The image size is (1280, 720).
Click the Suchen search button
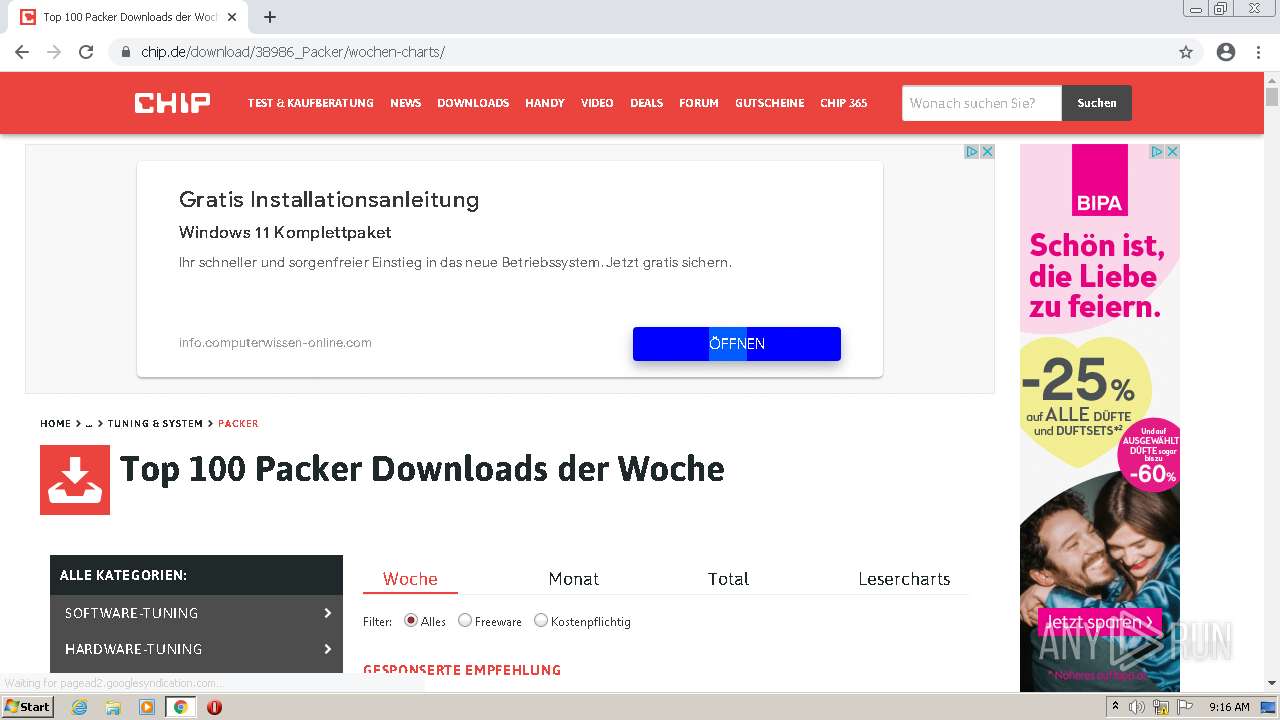[1097, 103]
